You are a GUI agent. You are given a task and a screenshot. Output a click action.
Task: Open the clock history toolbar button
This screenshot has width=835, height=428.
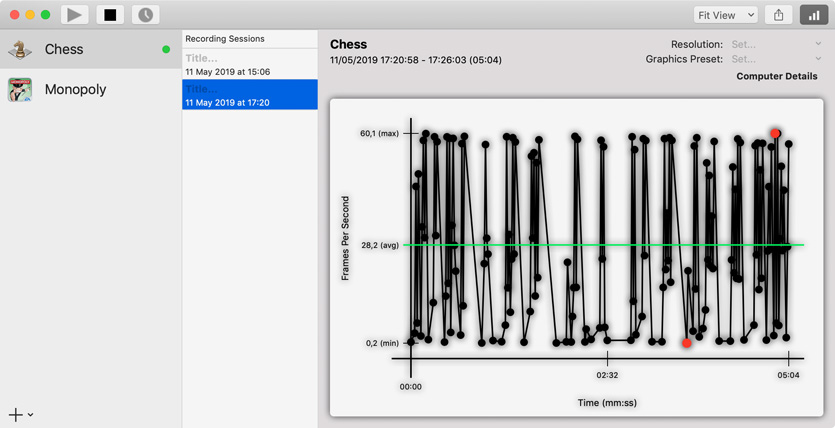pos(145,15)
